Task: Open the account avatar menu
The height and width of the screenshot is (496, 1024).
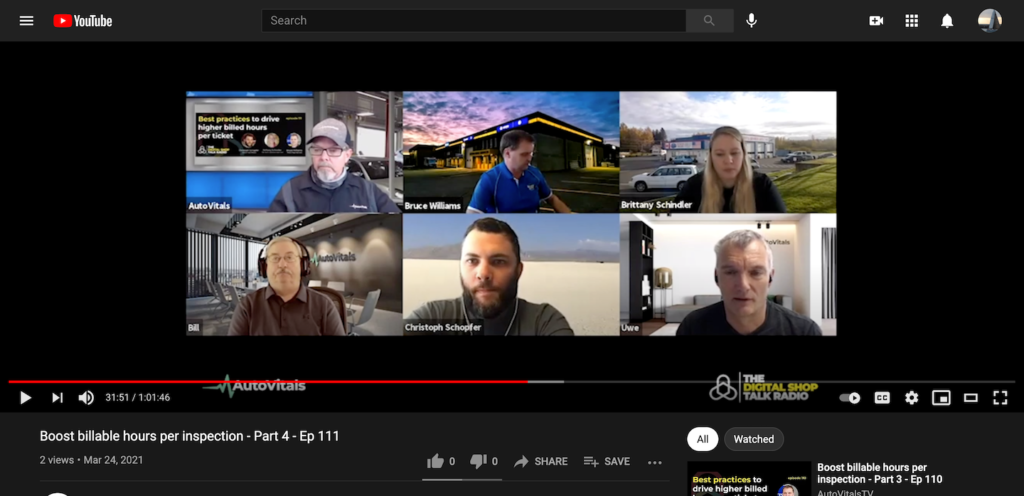Action: [x=990, y=21]
